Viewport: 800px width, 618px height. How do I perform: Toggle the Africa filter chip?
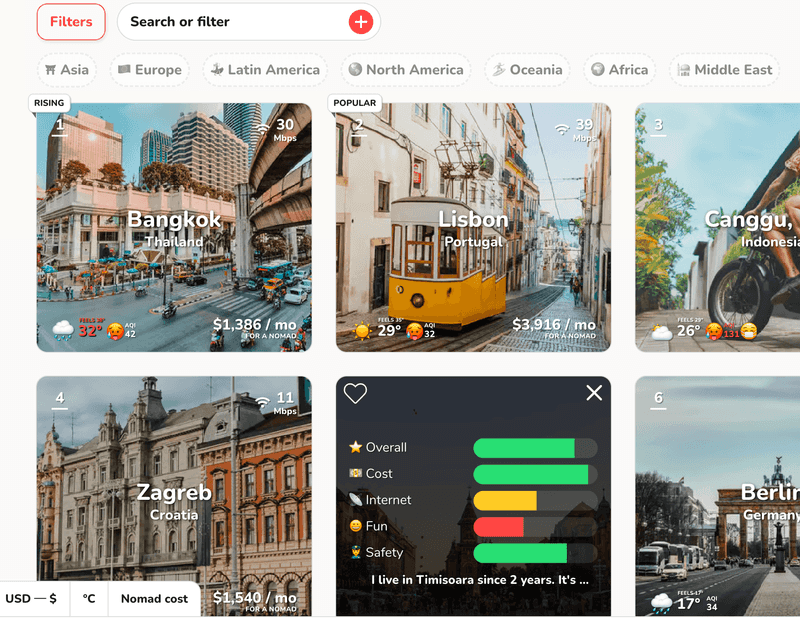pos(618,70)
